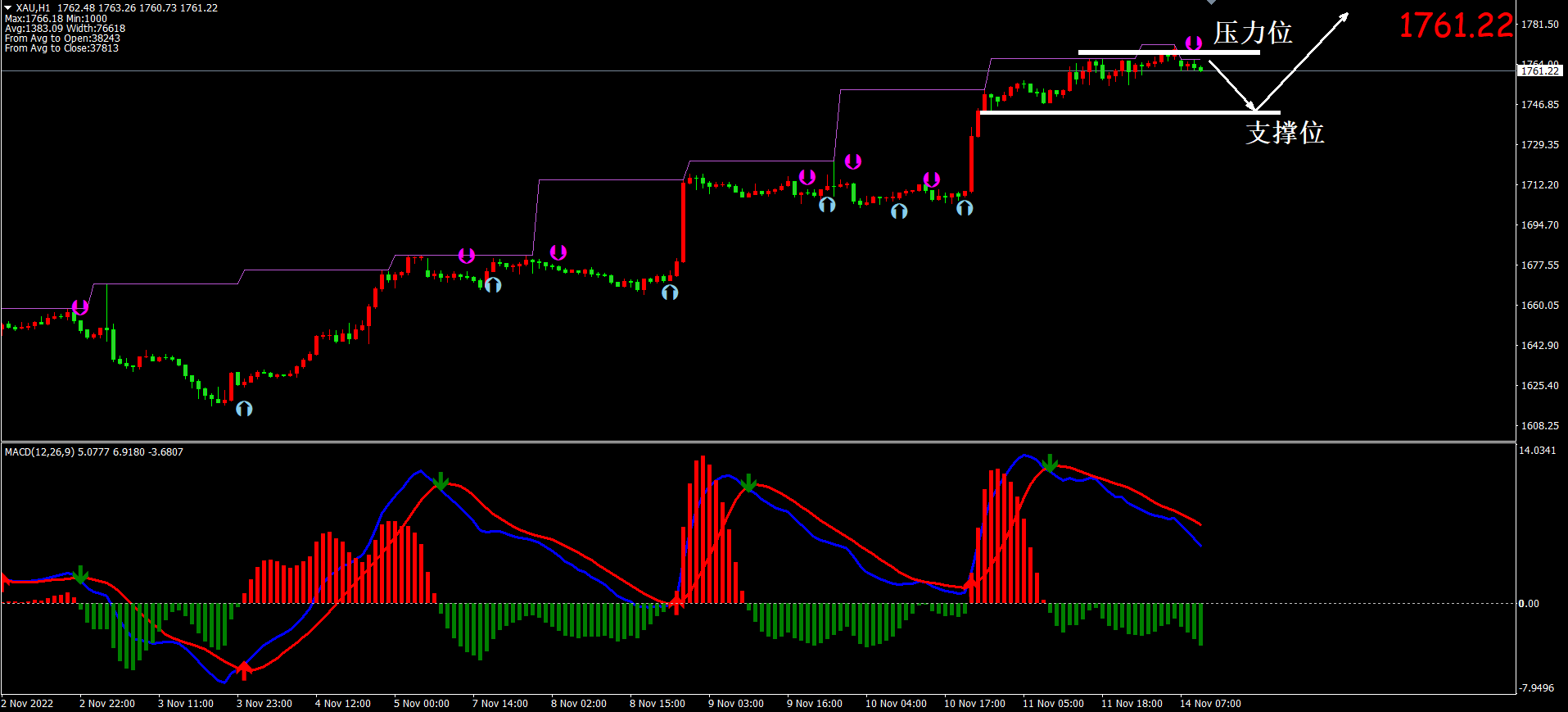Image resolution: width=1568 pixels, height=712 pixels.
Task: Click green MACD arrow above 9 Nov 03:00
Action: (748, 483)
